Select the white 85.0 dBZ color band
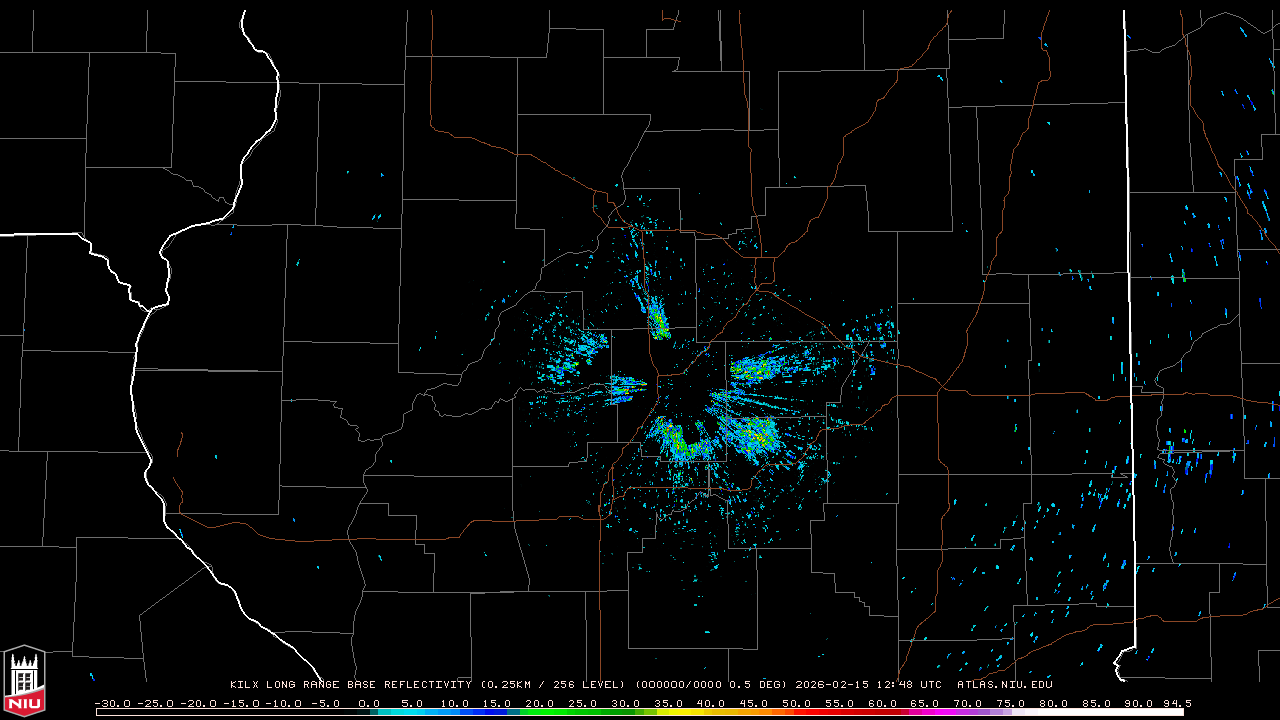This screenshot has width=1280, height=720. click(1096, 712)
